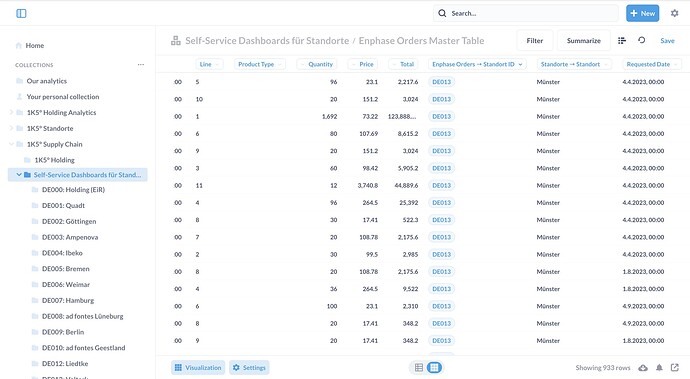Open Requested Date column header menu

tap(652, 64)
